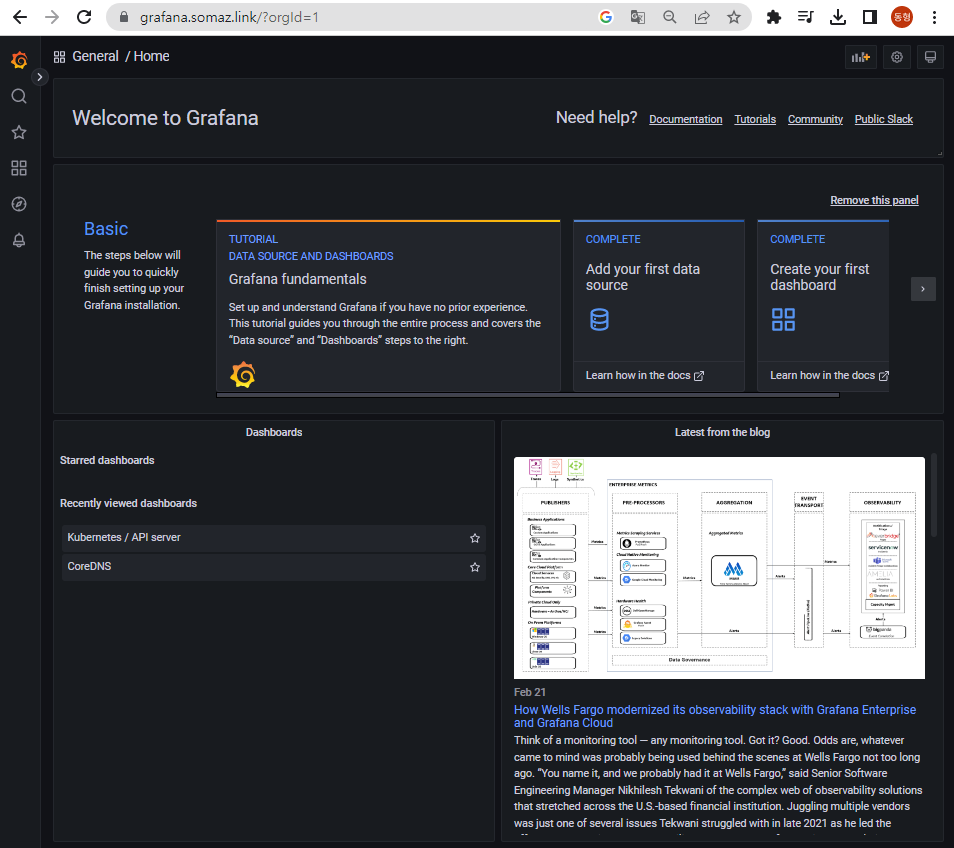
Task: Click site lock icon in address bar
Action: coord(124,17)
